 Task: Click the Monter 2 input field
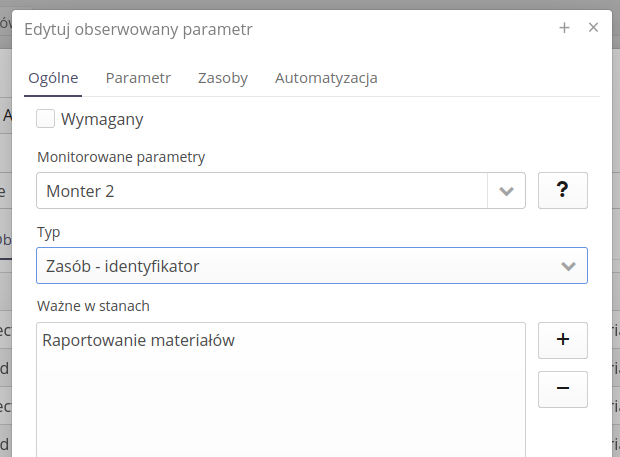coord(260,191)
